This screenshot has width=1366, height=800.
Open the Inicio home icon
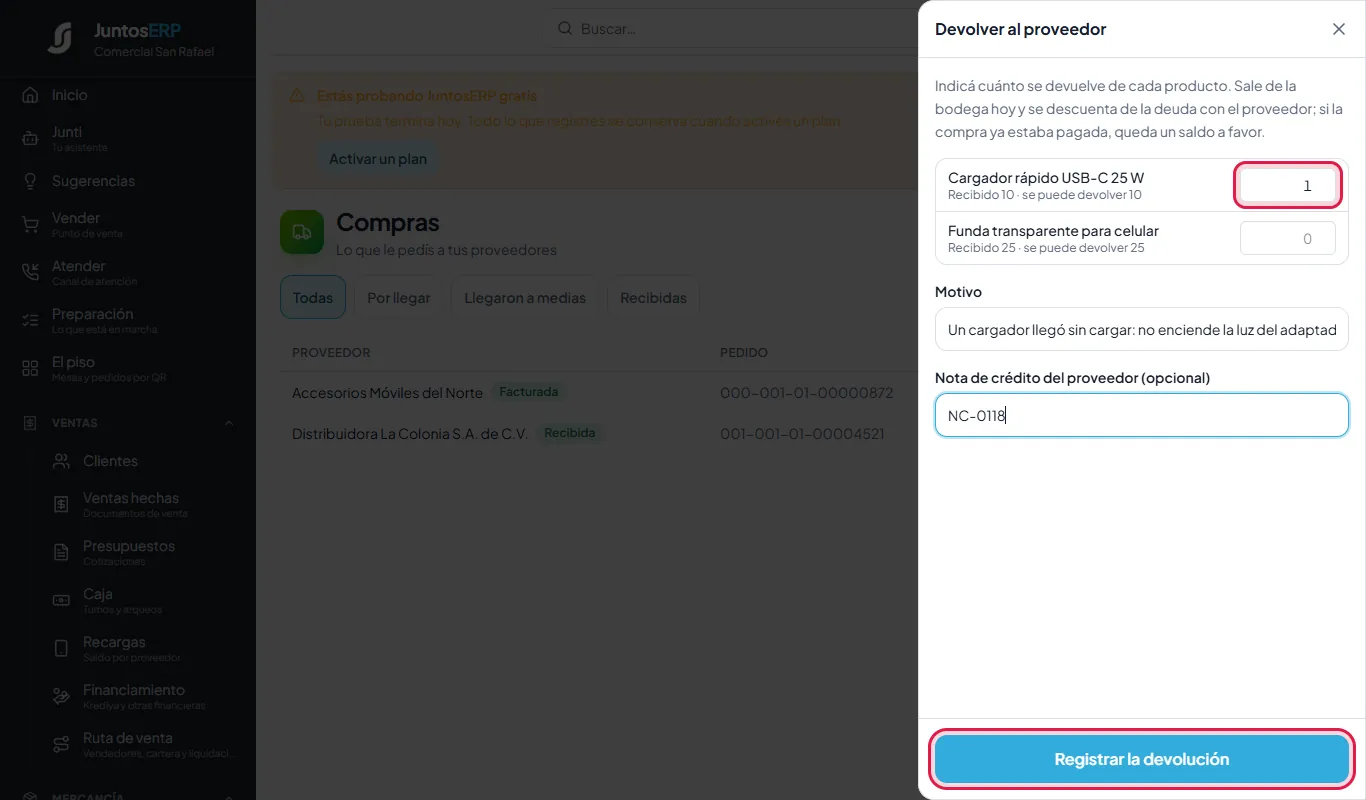30,95
